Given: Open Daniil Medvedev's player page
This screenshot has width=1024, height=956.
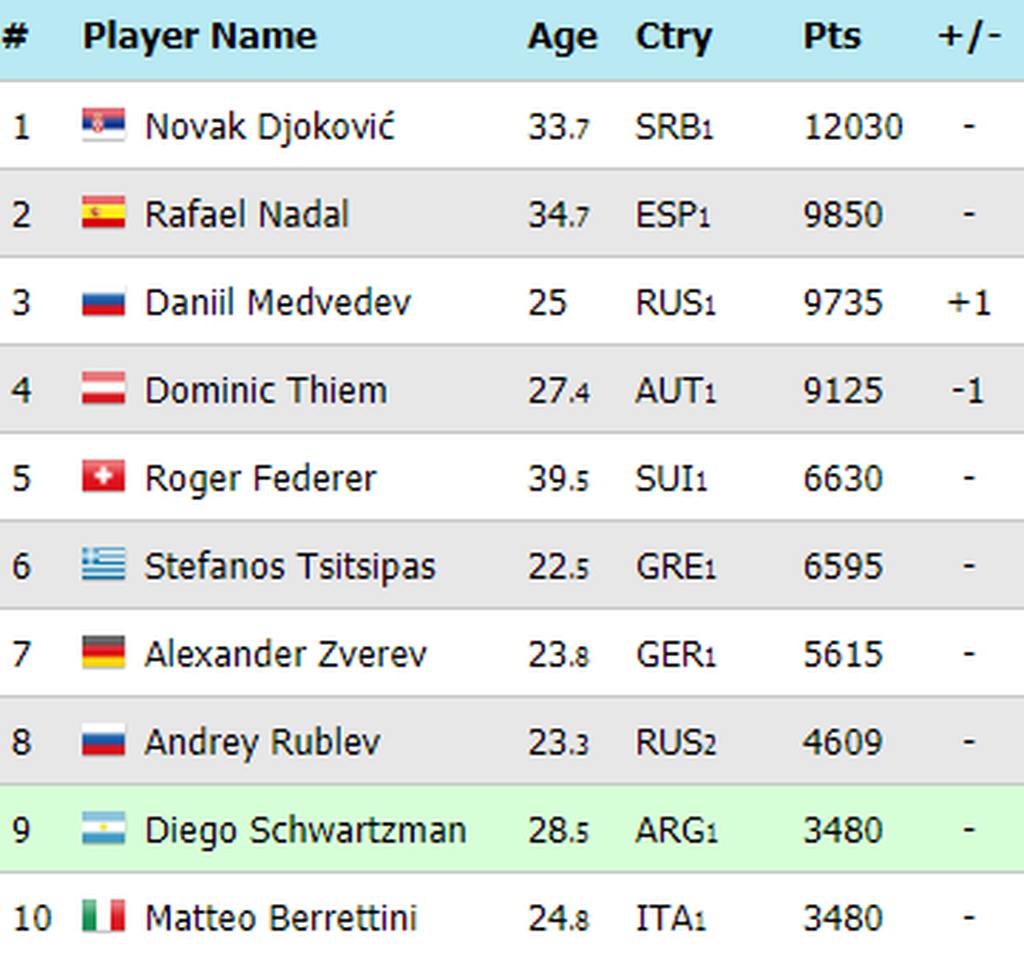Looking at the screenshot, I should (277, 302).
